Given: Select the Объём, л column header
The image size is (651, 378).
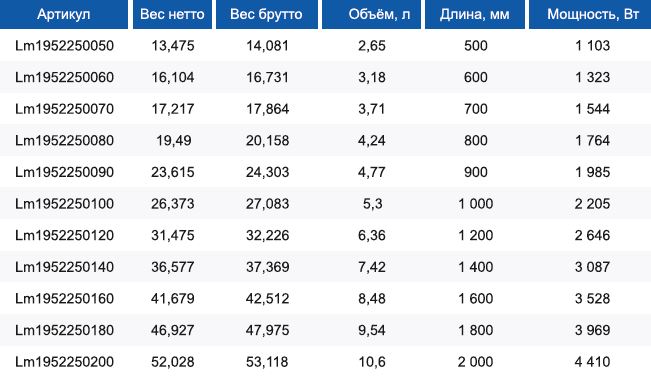Looking at the screenshot, I should coord(371,14).
